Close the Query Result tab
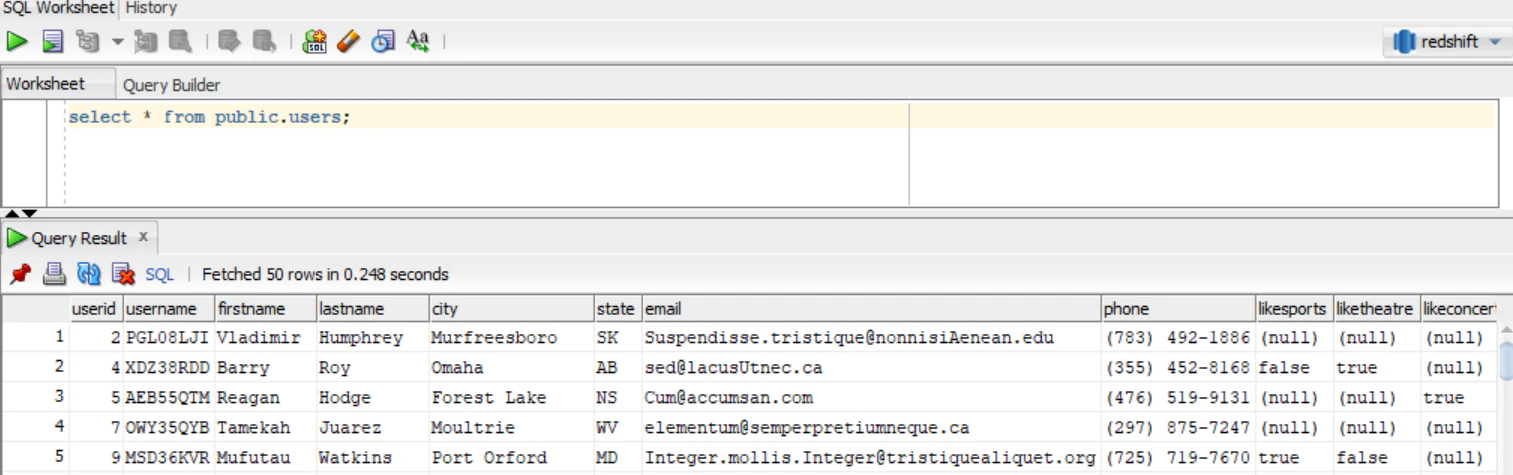 coord(143,237)
